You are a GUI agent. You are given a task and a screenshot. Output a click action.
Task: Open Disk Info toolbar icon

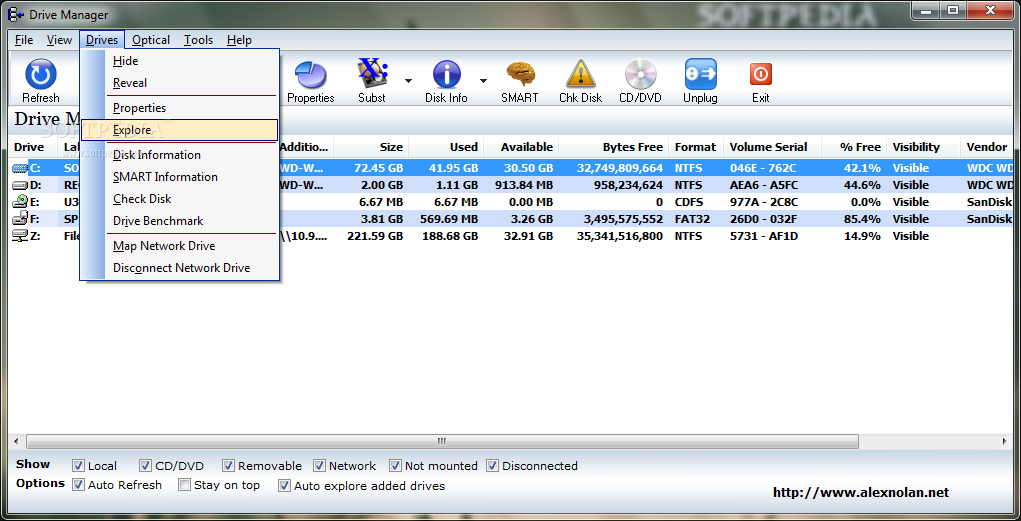(x=446, y=74)
